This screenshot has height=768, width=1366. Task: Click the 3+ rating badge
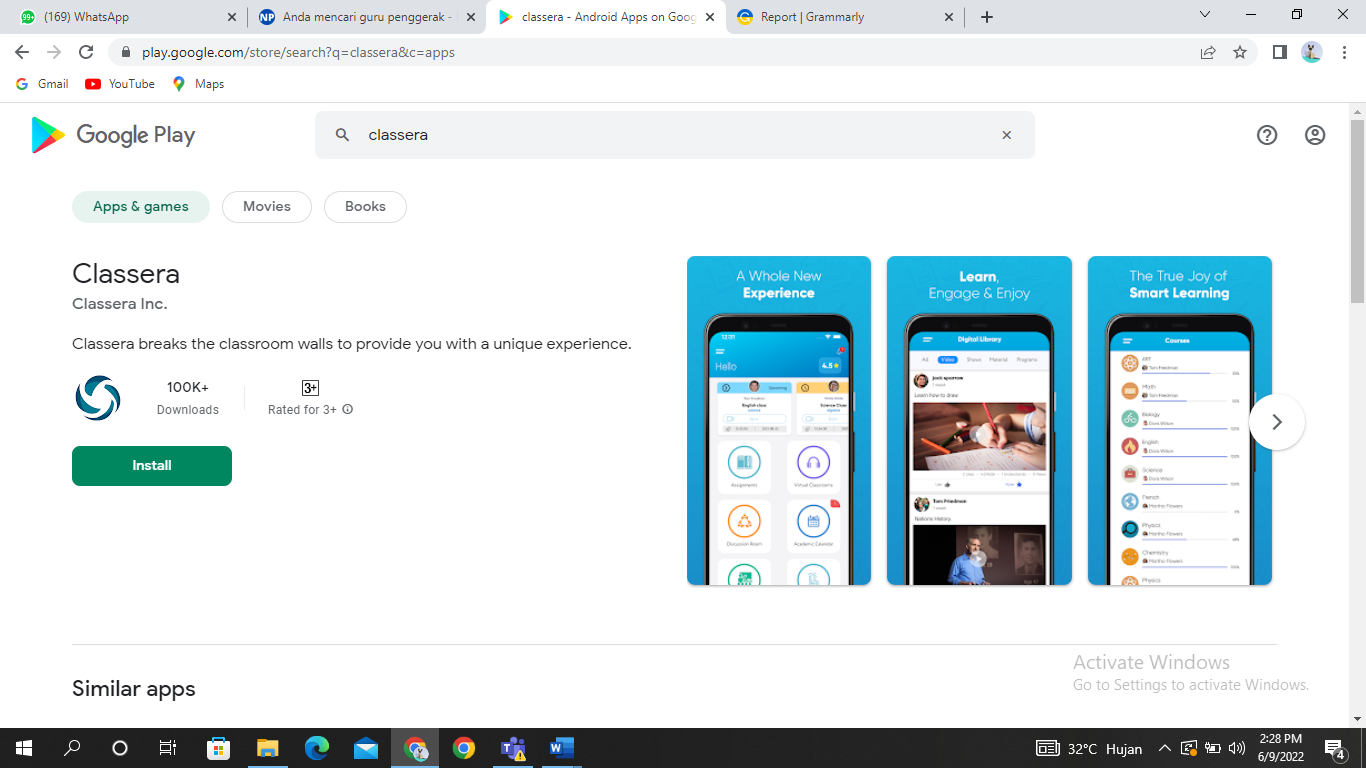[x=310, y=388]
